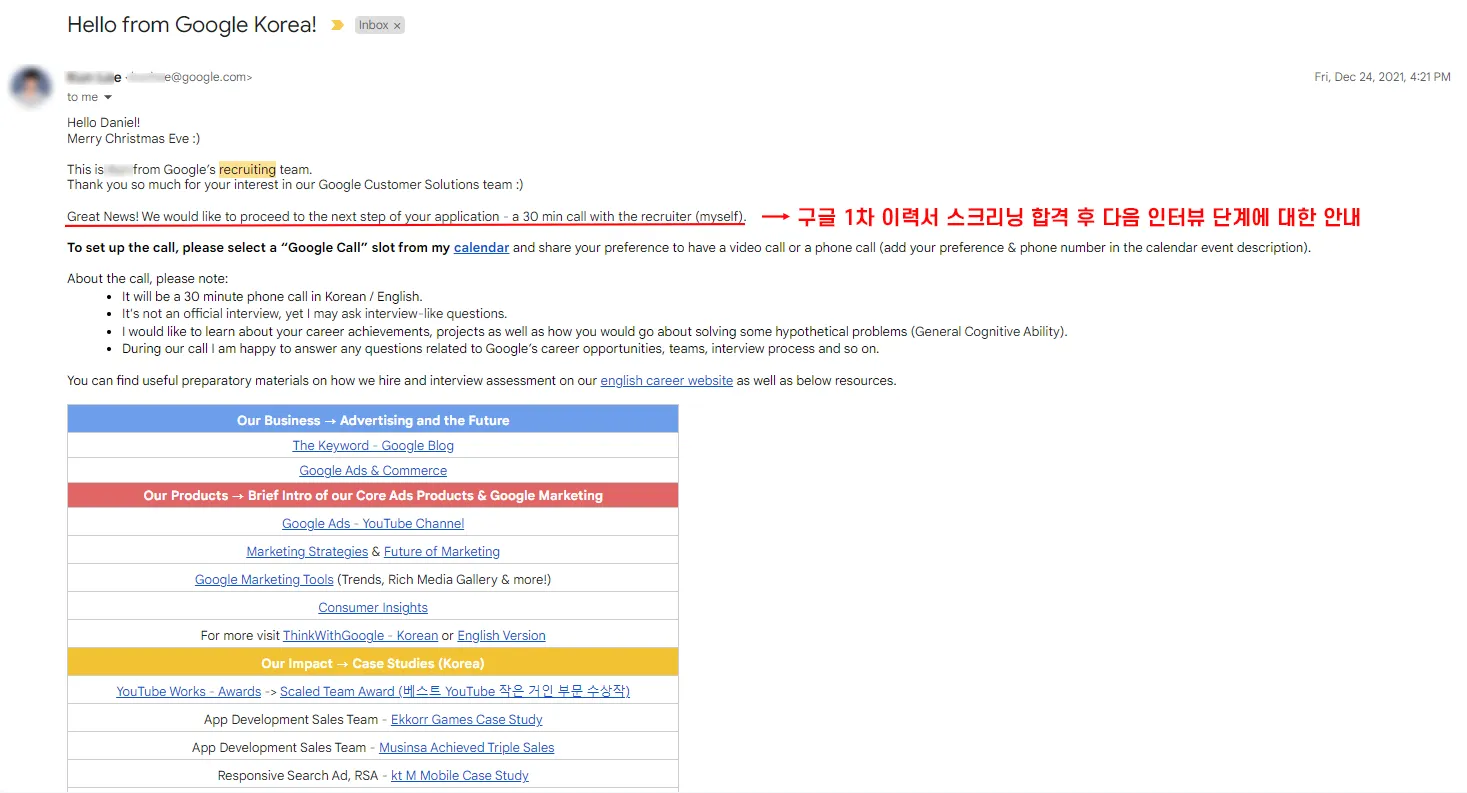Visit the english career website link
Image resolution: width=1467 pixels, height=793 pixels.
coord(666,380)
